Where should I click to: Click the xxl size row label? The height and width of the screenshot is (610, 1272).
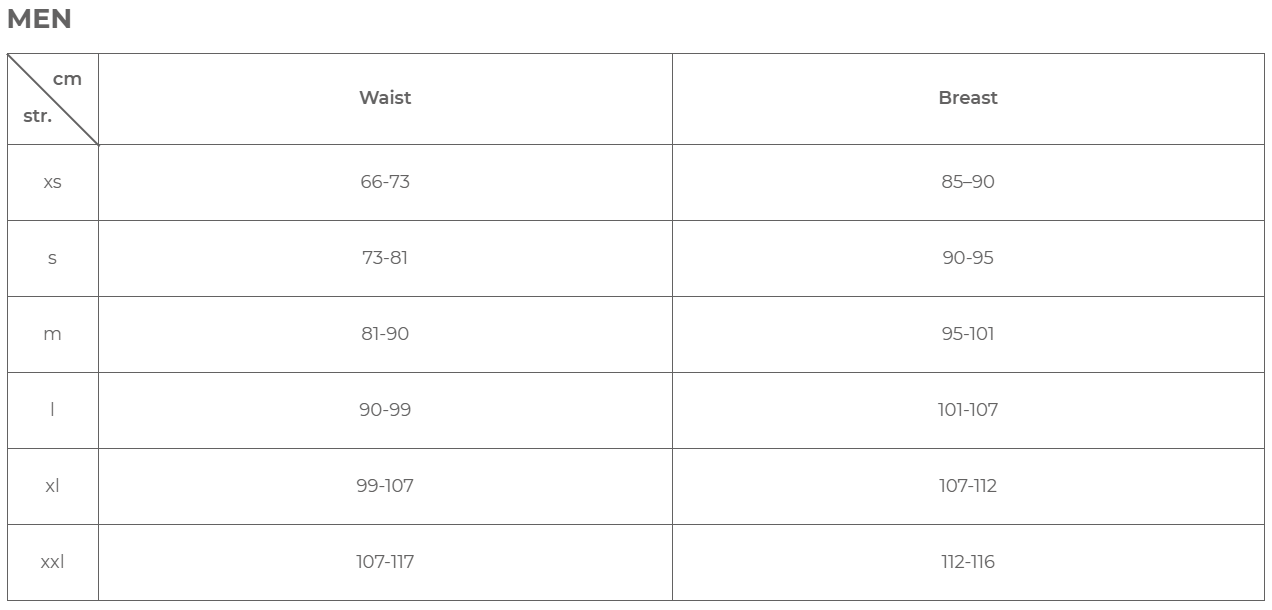[52, 562]
